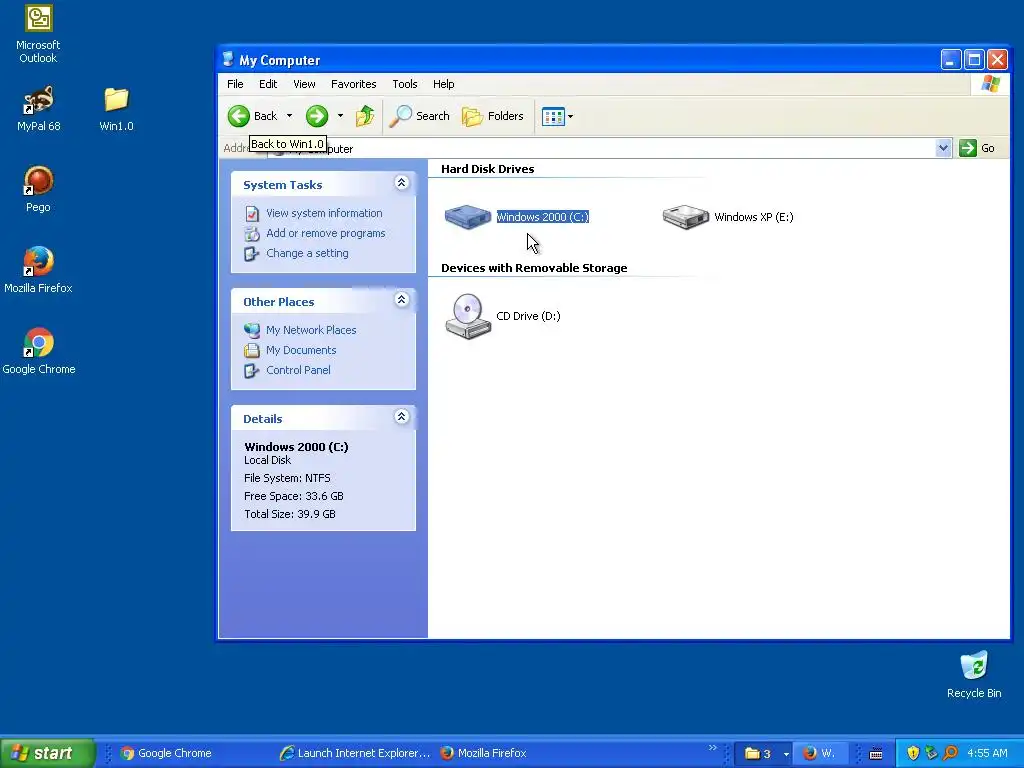Click the green Forward arrow button
The image size is (1024, 768).
(317, 116)
